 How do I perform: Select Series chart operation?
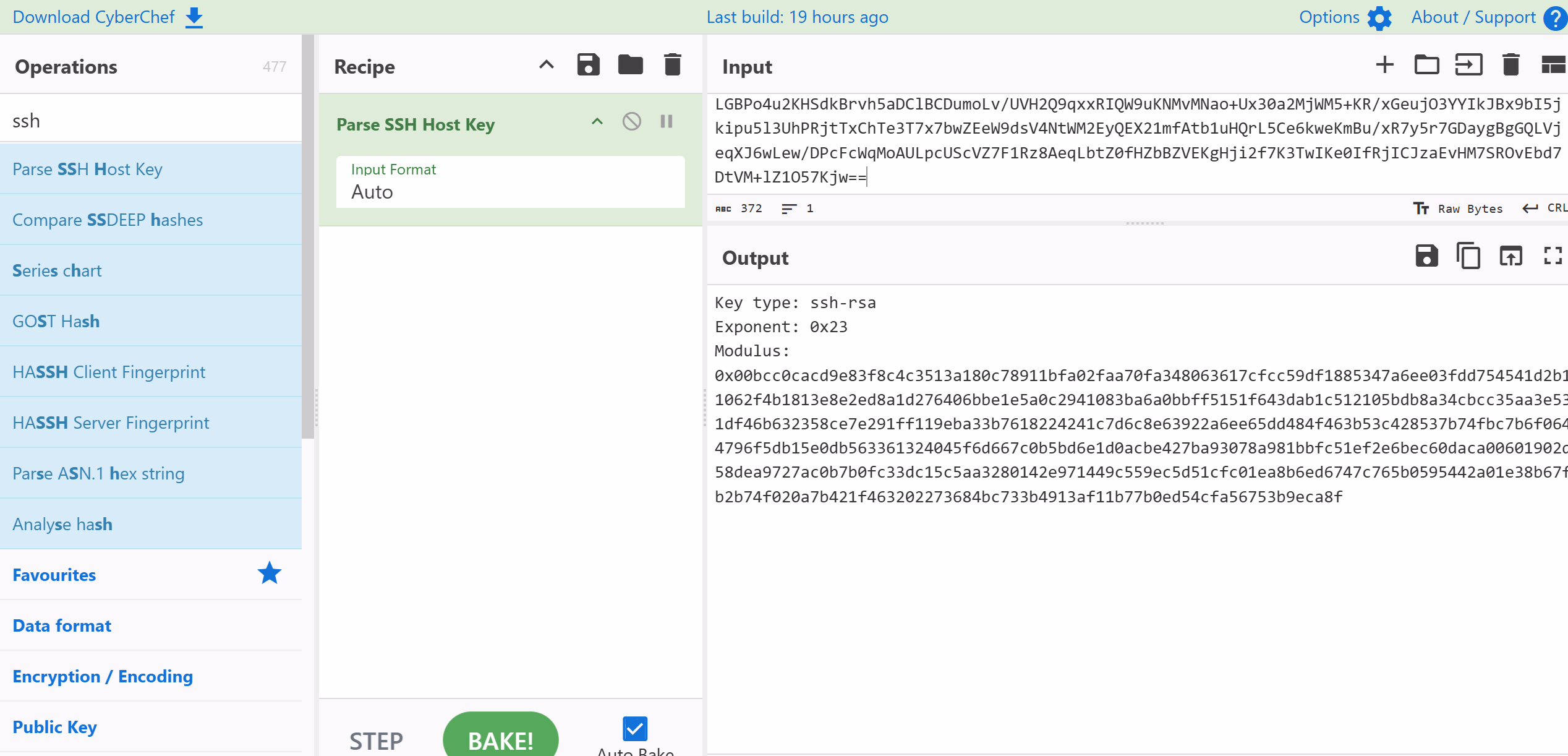coord(151,270)
